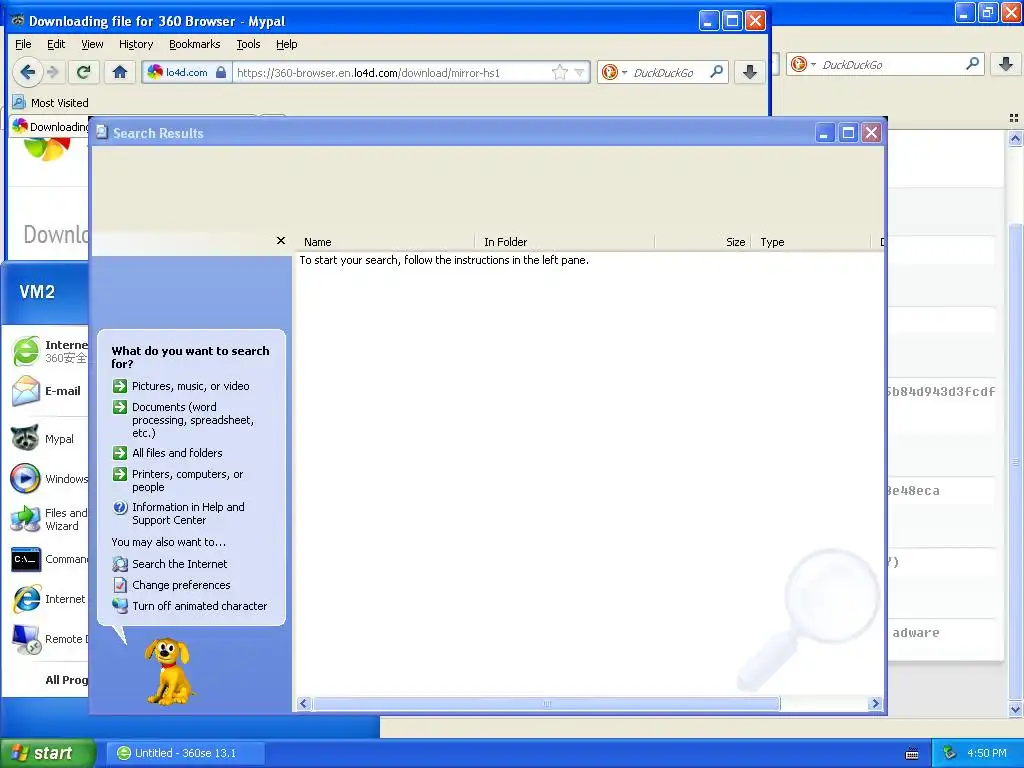Open the Bookmarks menu in Mypal

[x=195, y=44]
